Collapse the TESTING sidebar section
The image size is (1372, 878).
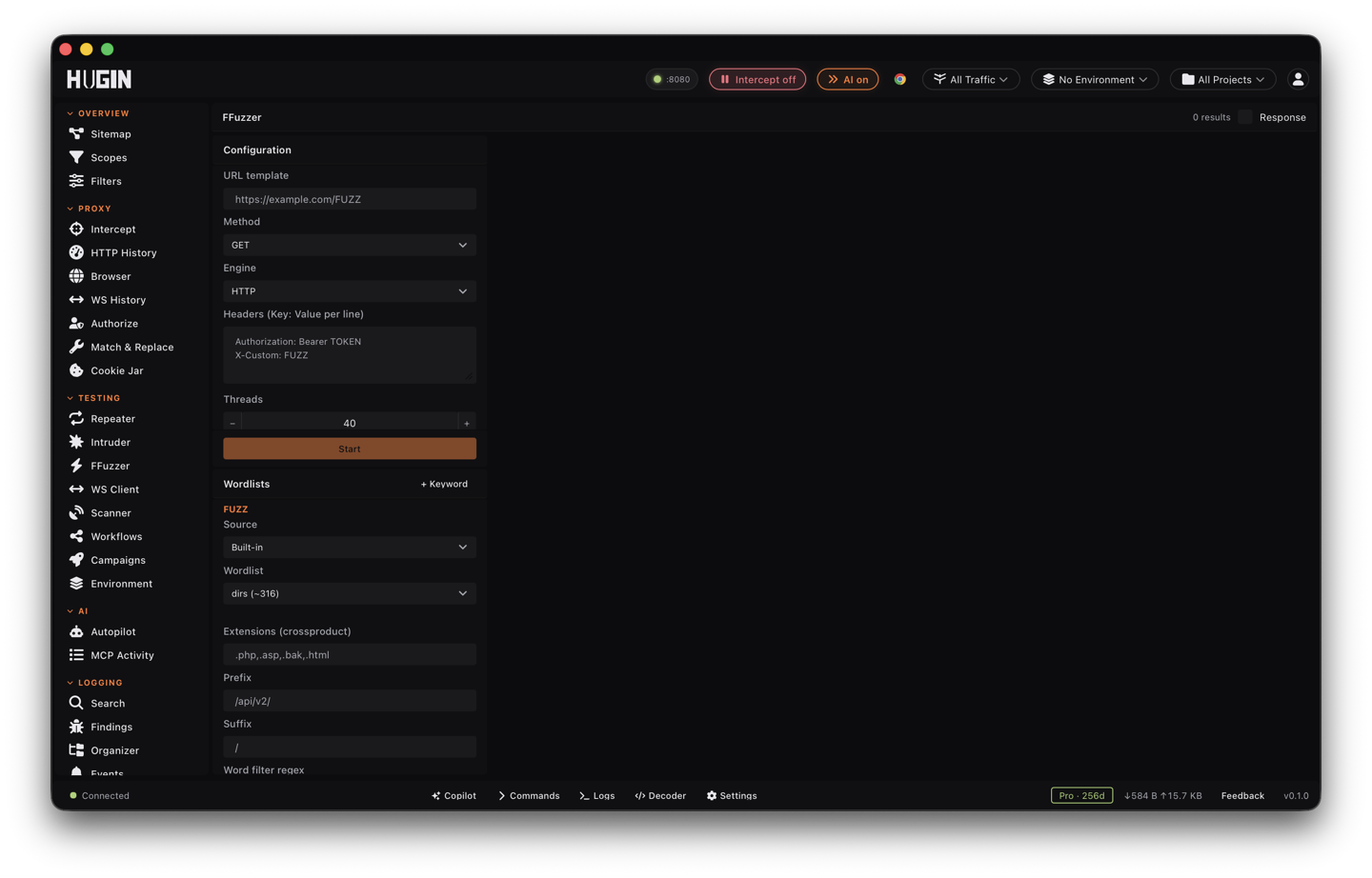93,398
